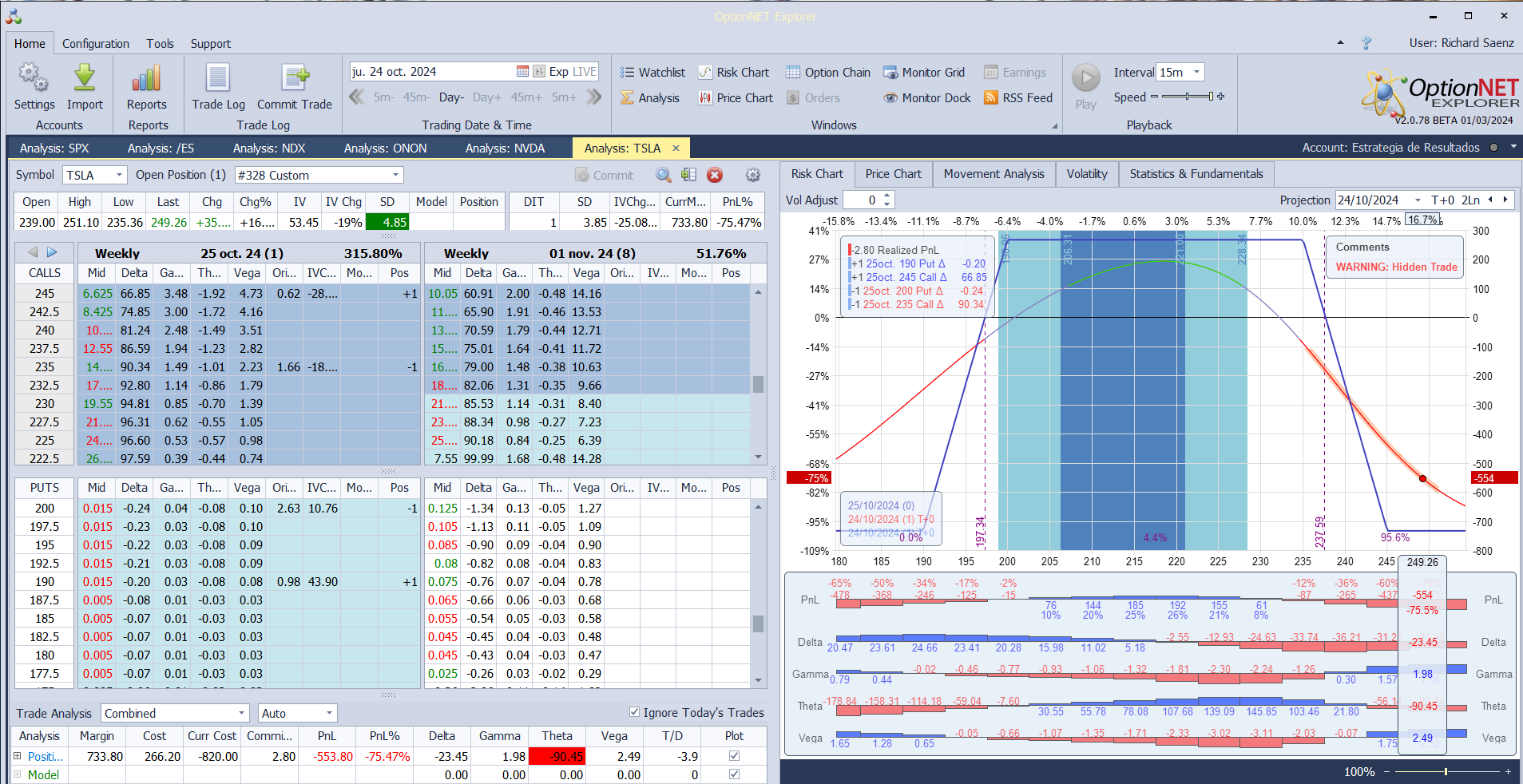Switch to the Analysis: SPX tab
This screenshot has width=1523, height=784.
point(54,148)
